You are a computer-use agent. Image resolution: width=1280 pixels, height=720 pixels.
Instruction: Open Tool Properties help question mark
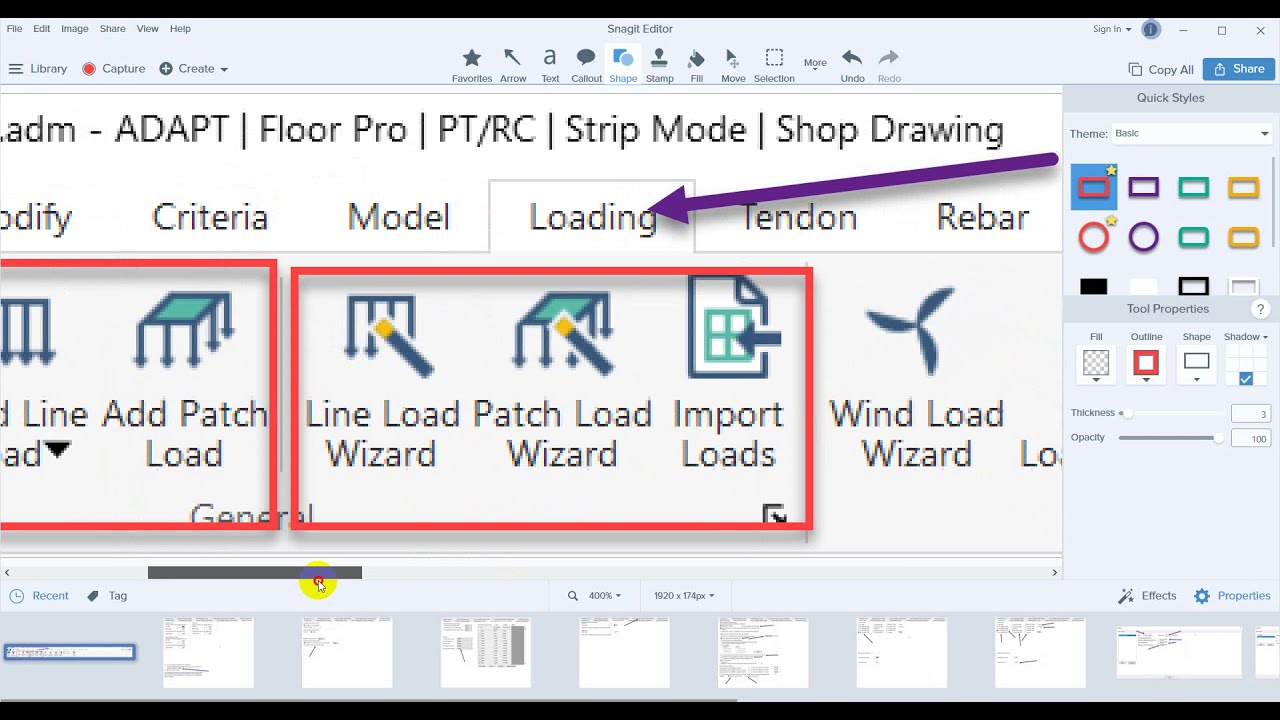click(1261, 310)
